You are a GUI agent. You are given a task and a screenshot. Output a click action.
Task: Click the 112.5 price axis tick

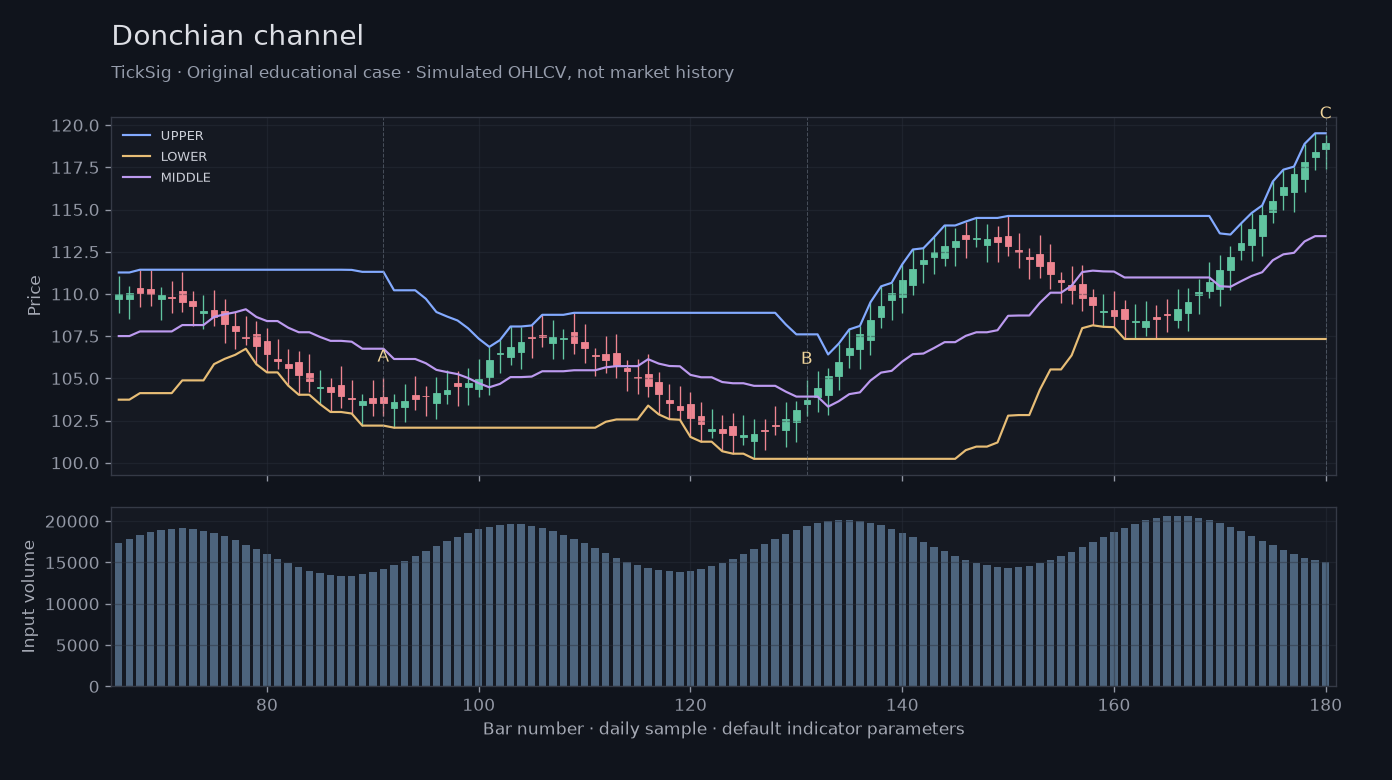(75, 252)
